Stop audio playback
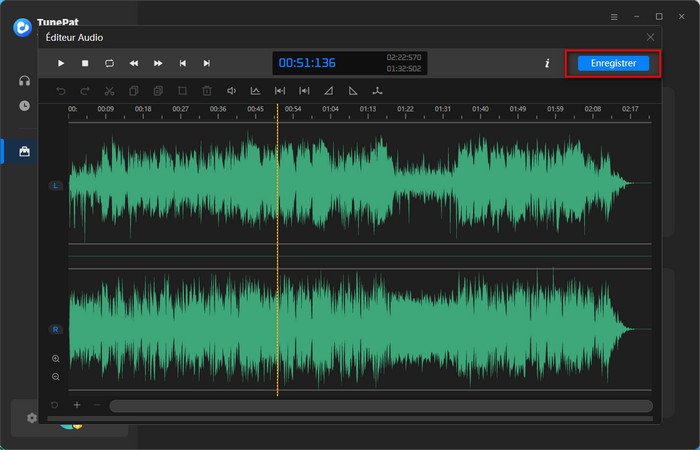 [85, 63]
